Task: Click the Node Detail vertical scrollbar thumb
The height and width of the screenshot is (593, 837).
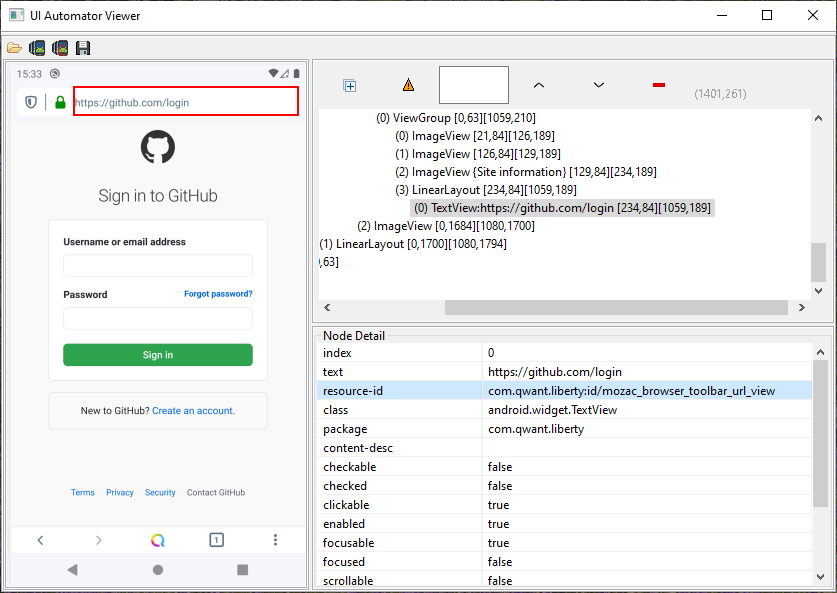Action: click(820, 433)
